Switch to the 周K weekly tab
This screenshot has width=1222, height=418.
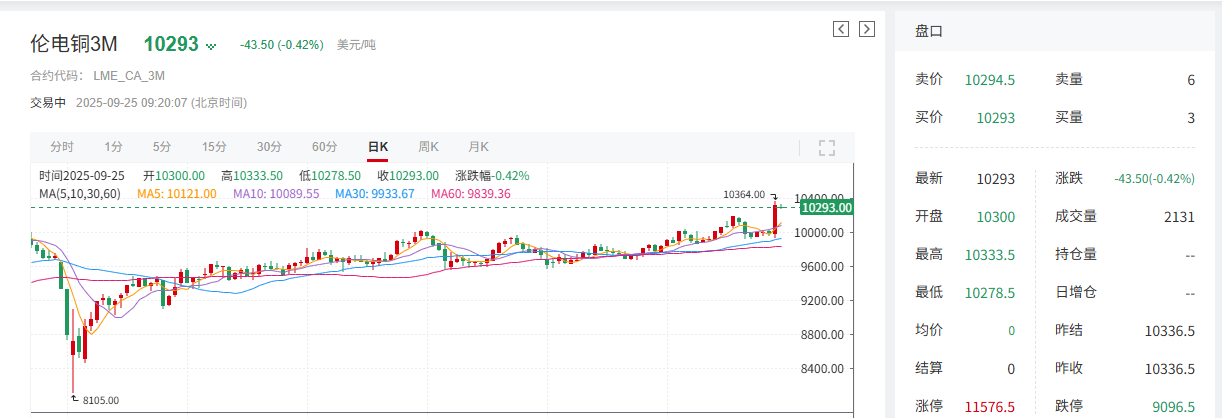(428, 147)
